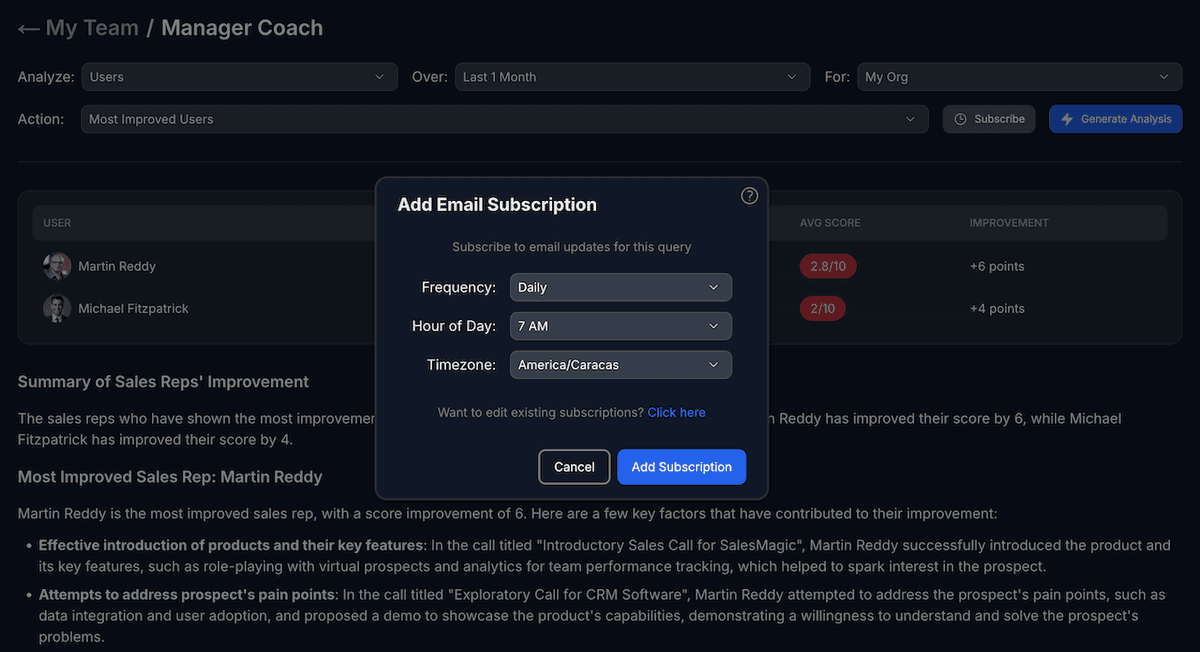1200x652 pixels.
Task: Open the question mark help icon on the dialog
Action: click(749, 195)
